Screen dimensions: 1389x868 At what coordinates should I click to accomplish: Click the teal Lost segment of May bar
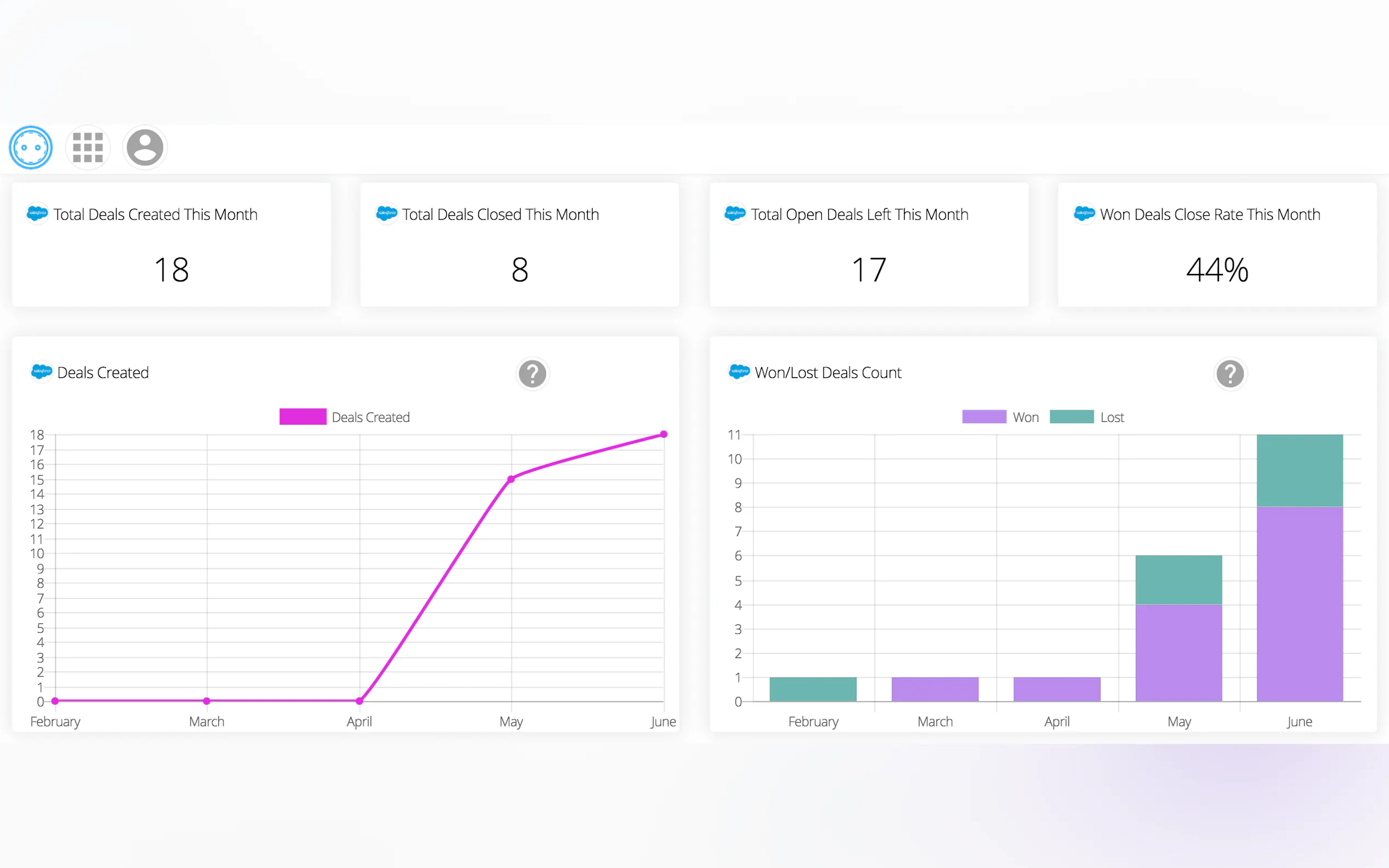tap(1178, 580)
